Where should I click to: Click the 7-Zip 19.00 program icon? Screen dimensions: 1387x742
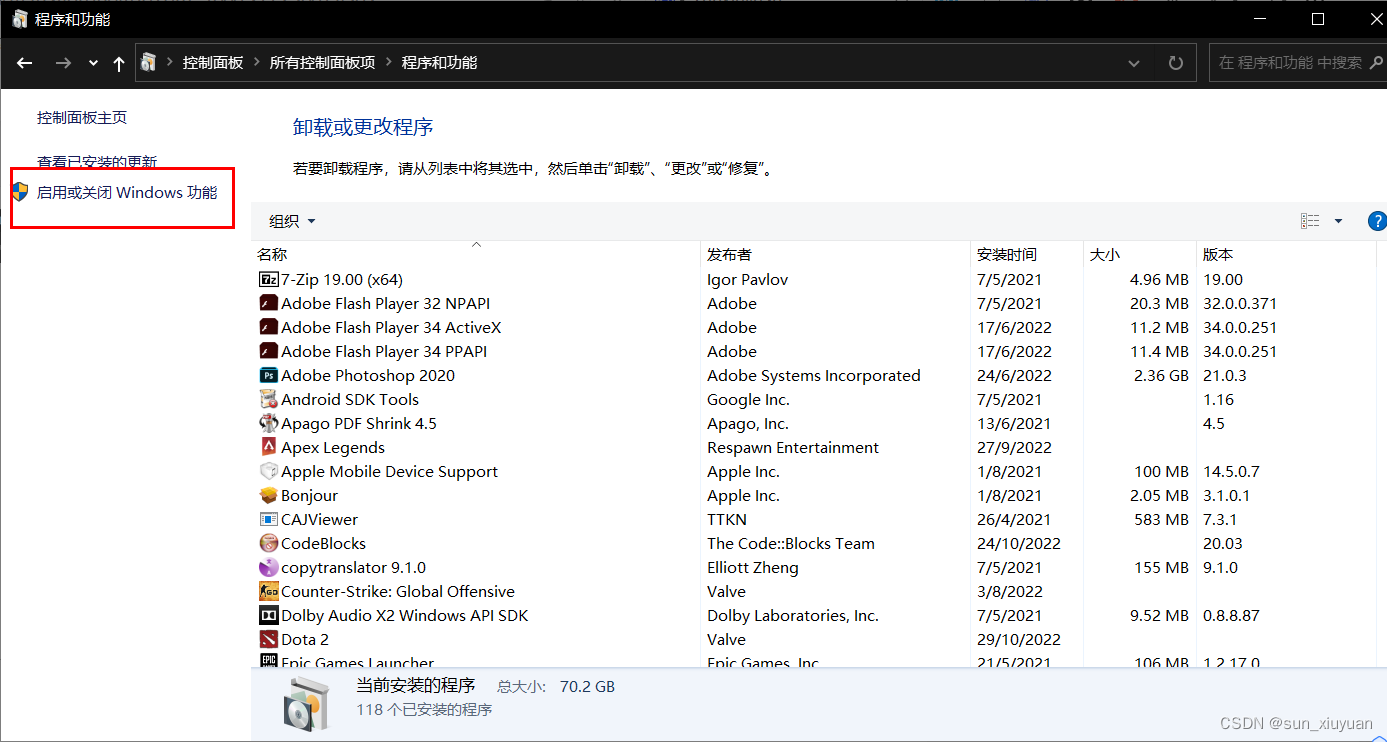point(268,280)
